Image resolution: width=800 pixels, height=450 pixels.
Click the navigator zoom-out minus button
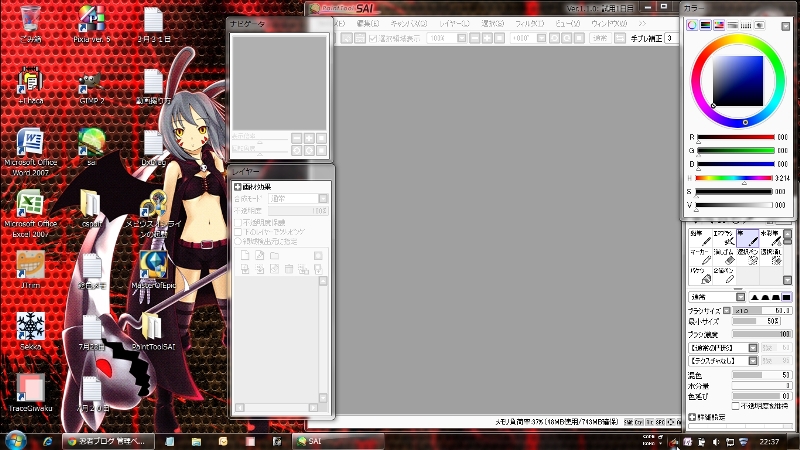tap(296, 138)
